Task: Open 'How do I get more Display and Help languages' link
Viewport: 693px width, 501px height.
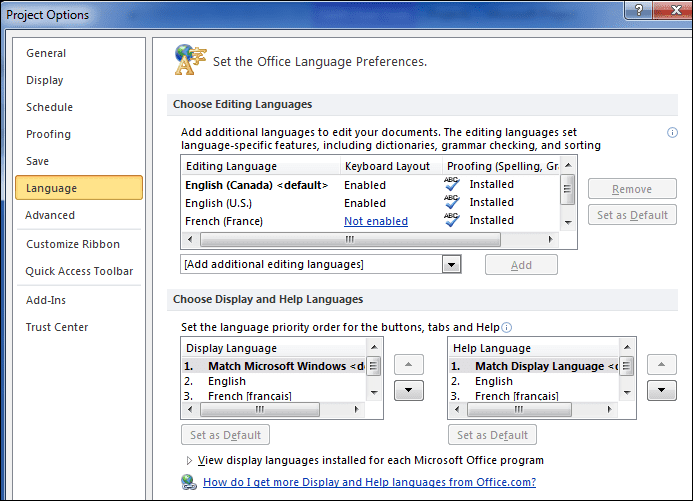Action: [369, 482]
